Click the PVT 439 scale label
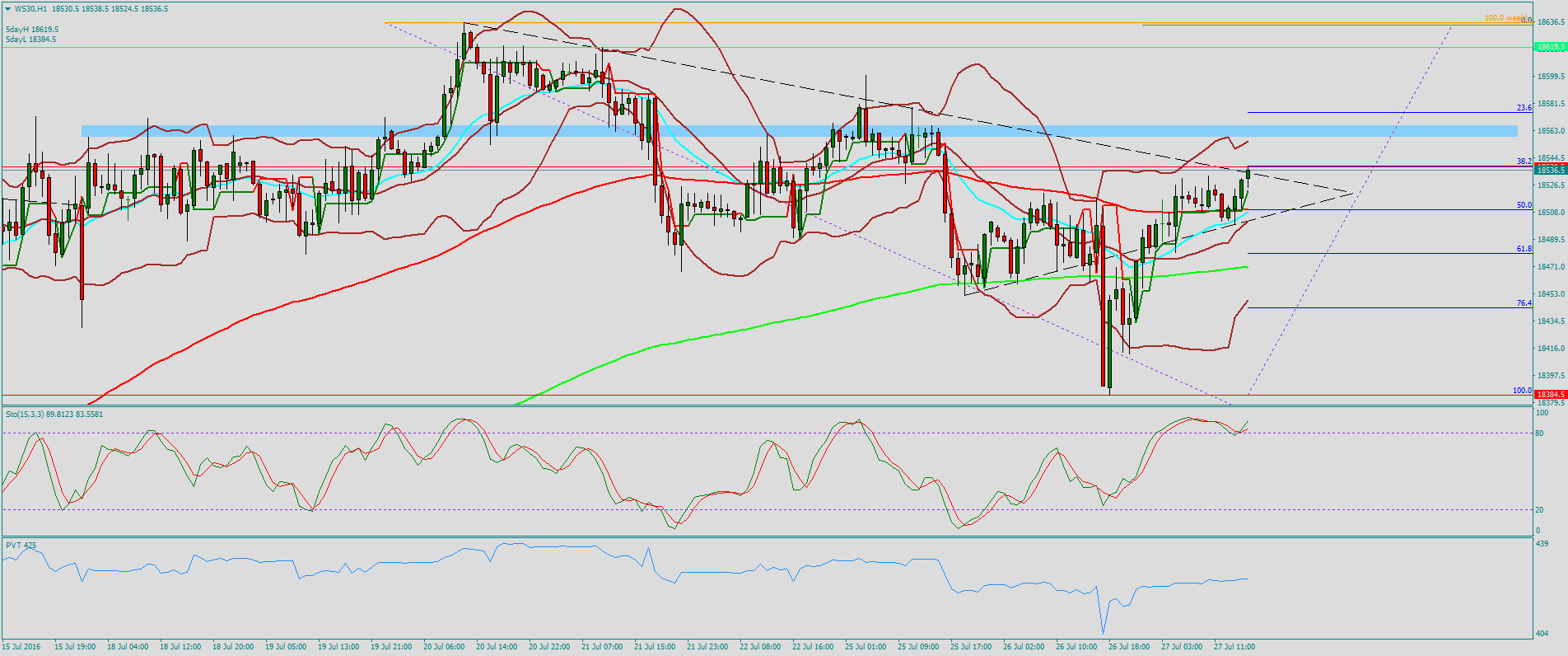This screenshot has width=1568, height=656. [1542, 544]
